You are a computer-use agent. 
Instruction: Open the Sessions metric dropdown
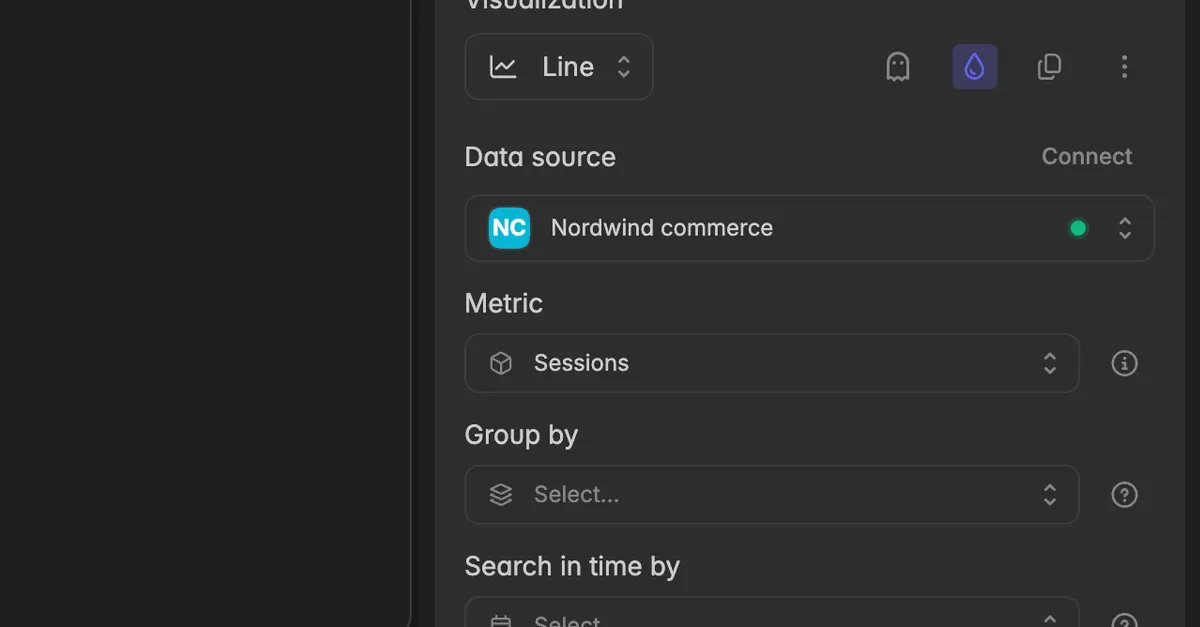[x=772, y=363]
